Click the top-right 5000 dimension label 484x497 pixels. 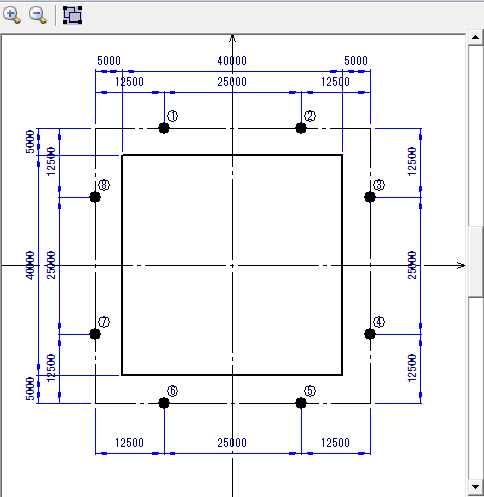pos(356,61)
